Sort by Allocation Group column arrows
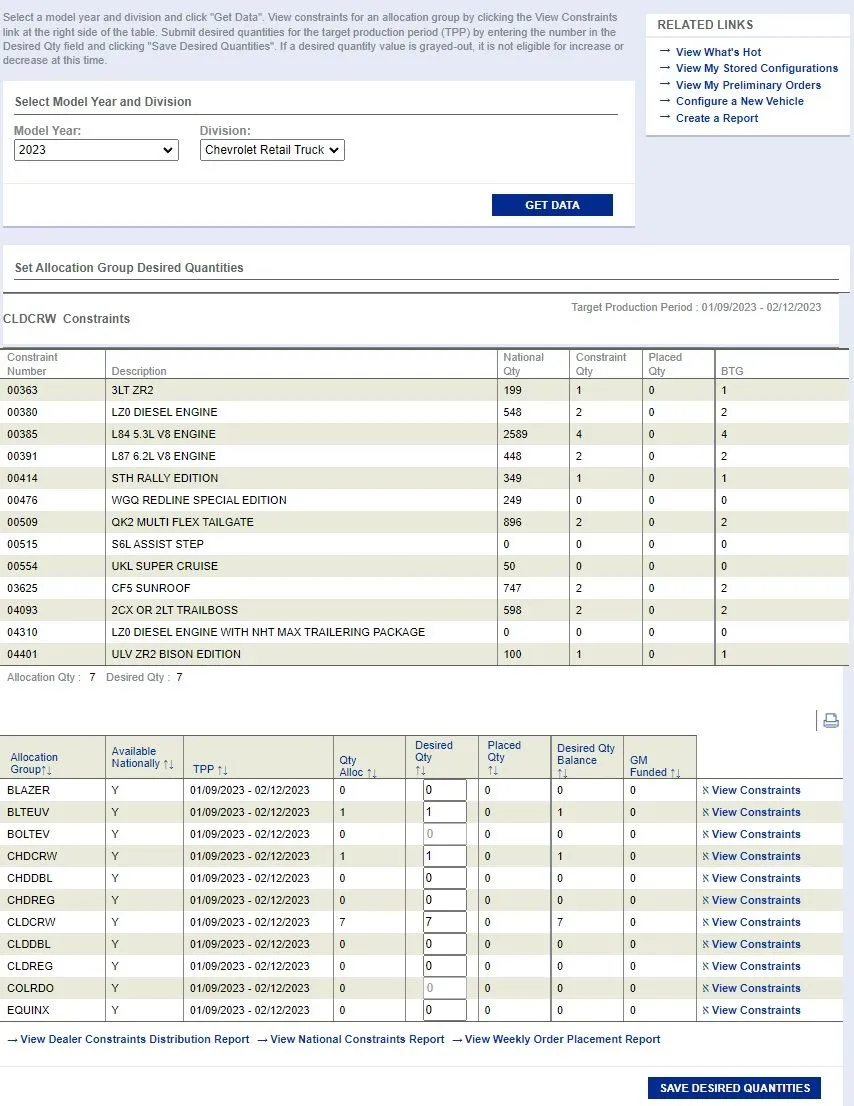Image resolution: width=854 pixels, height=1106 pixels. [47, 770]
